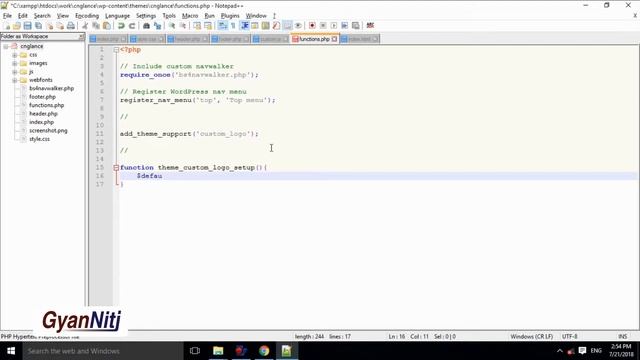640x360 pixels.
Task: Click the Print toolbar icon
Action: 71,26
